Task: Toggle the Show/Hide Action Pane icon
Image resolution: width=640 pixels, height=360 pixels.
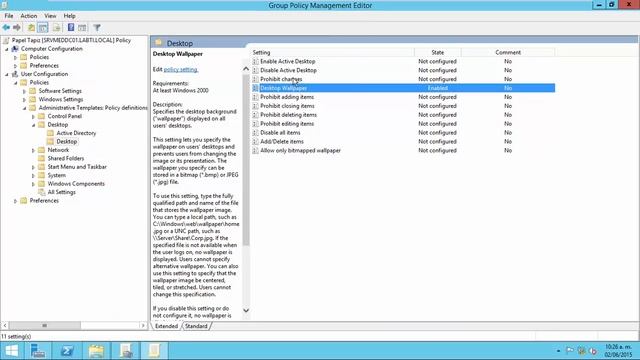Action: 82,27
